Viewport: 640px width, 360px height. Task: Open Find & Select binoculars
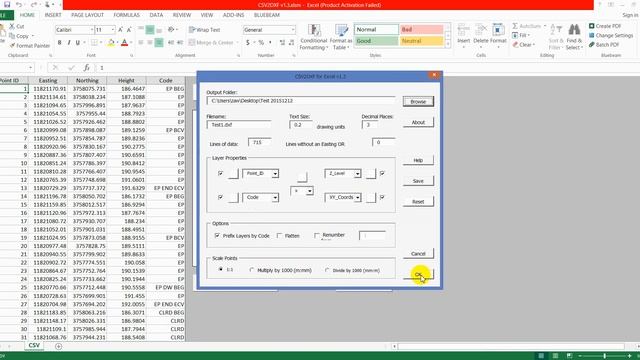click(x=574, y=37)
